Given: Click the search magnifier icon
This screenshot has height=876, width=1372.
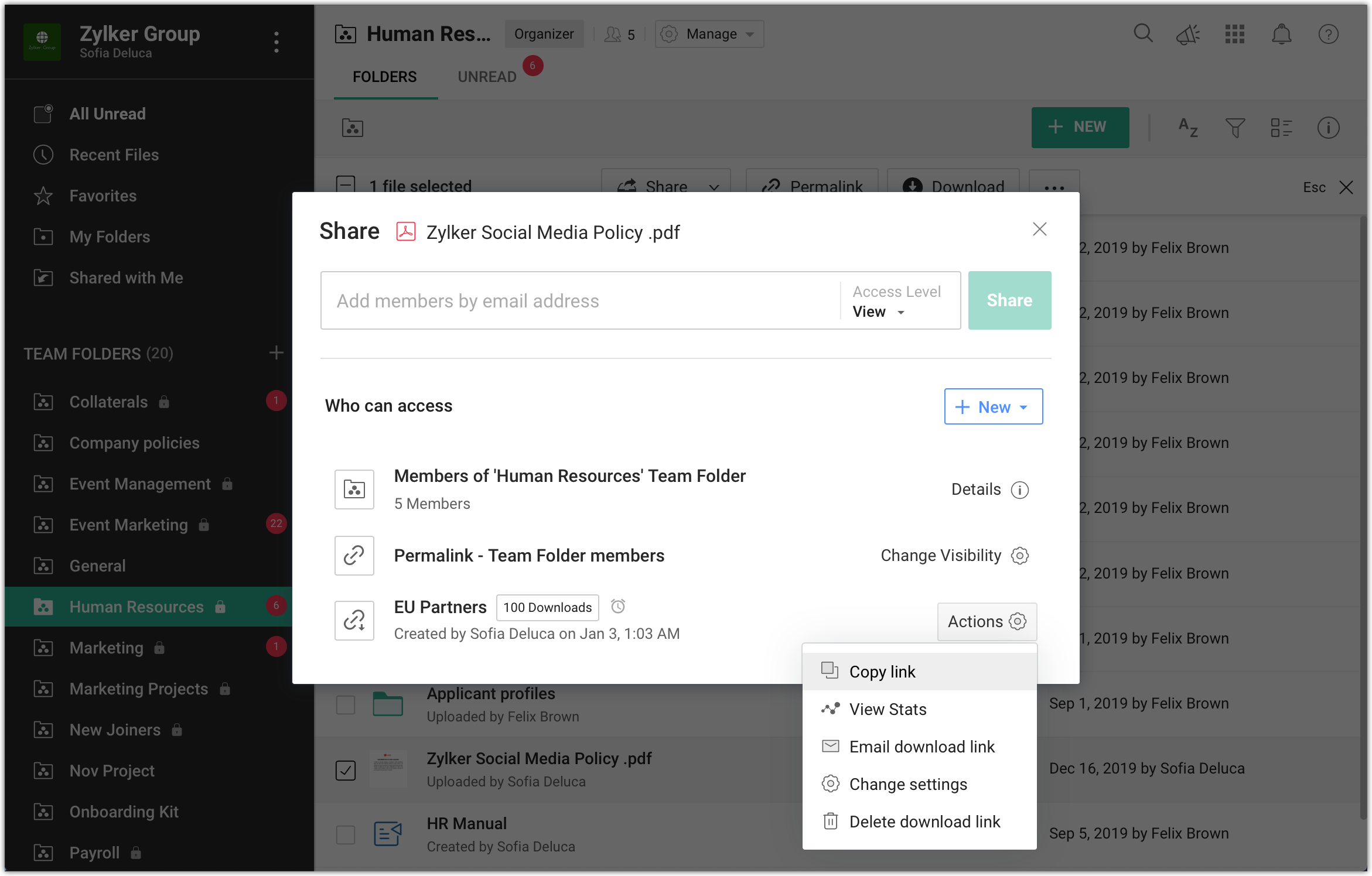Looking at the screenshot, I should [x=1142, y=34].
